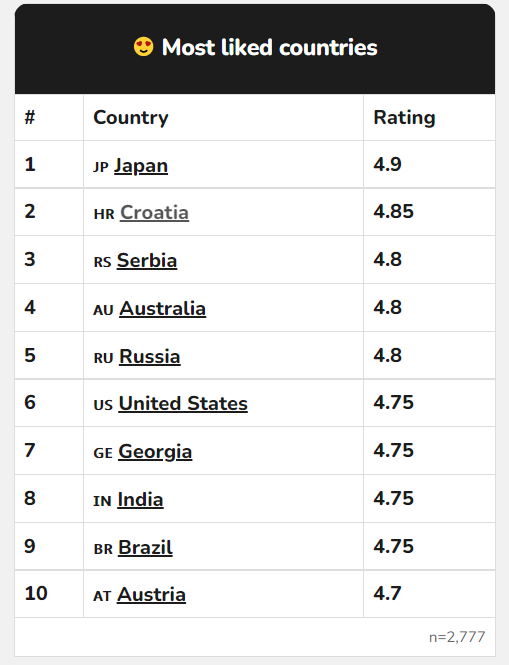
Task: Open the Georgia country link
Action: (155, 452)
